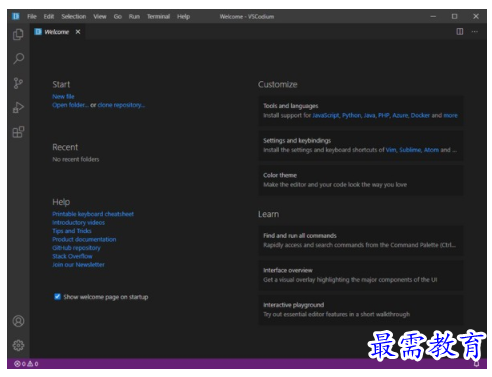Viewport: 492px width, 377px height.
Task: Open Printable keyboard cheatsheet link
Action: [x=93, y=214]
